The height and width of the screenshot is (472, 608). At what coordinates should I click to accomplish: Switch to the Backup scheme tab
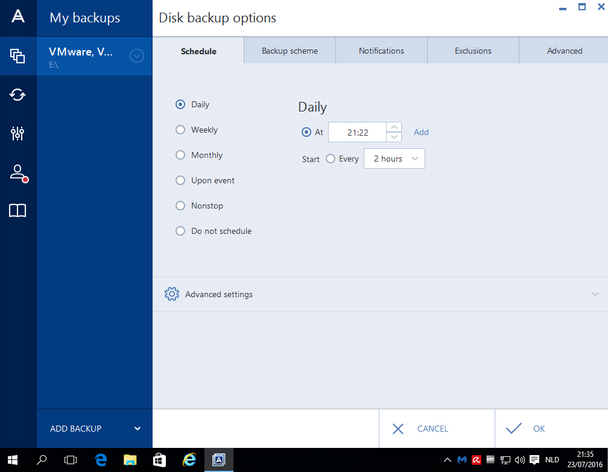[289, 51]
